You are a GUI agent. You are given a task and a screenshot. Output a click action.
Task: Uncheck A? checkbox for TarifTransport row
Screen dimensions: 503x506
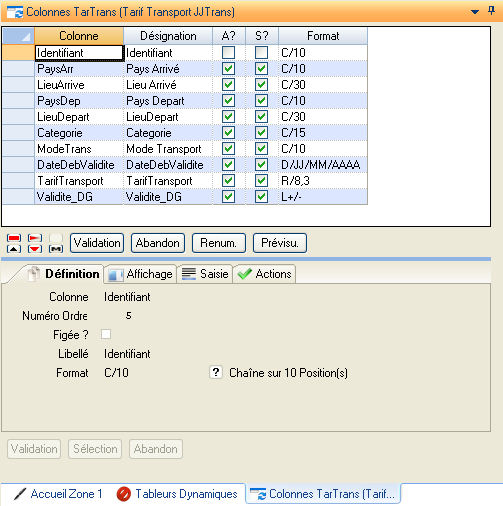pyautogui.click(x=228, y=181)
